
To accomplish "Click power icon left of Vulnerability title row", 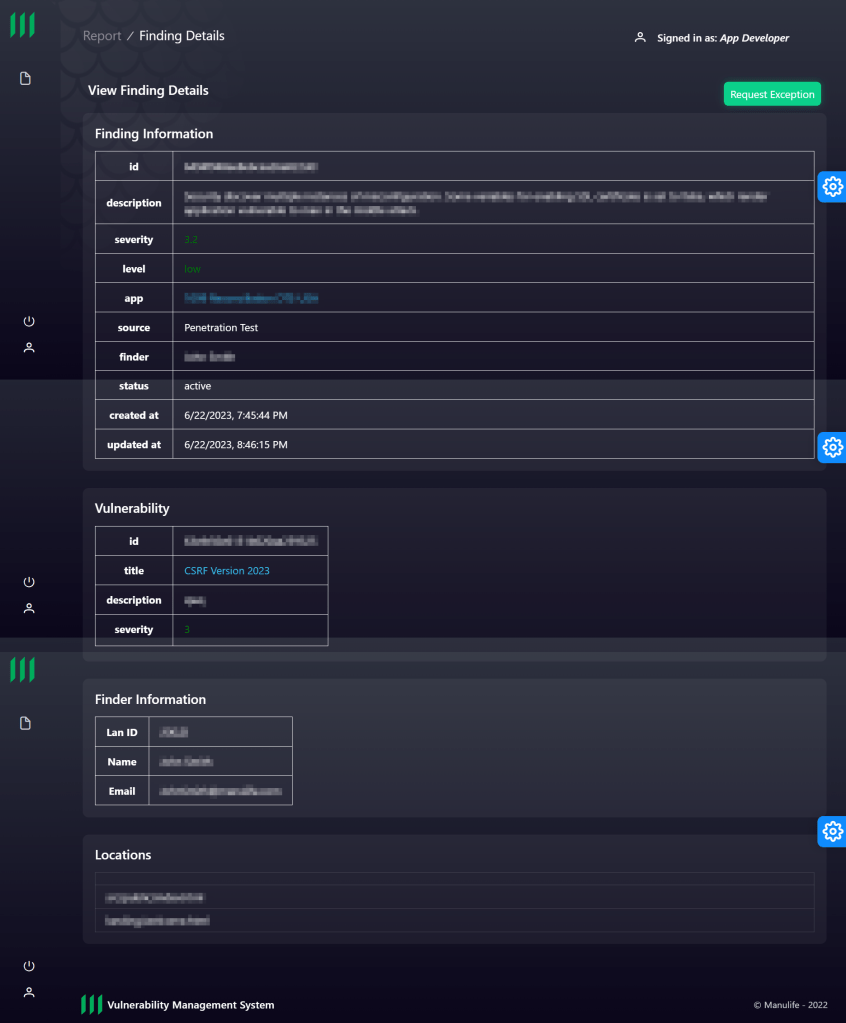I will (29, 582).
